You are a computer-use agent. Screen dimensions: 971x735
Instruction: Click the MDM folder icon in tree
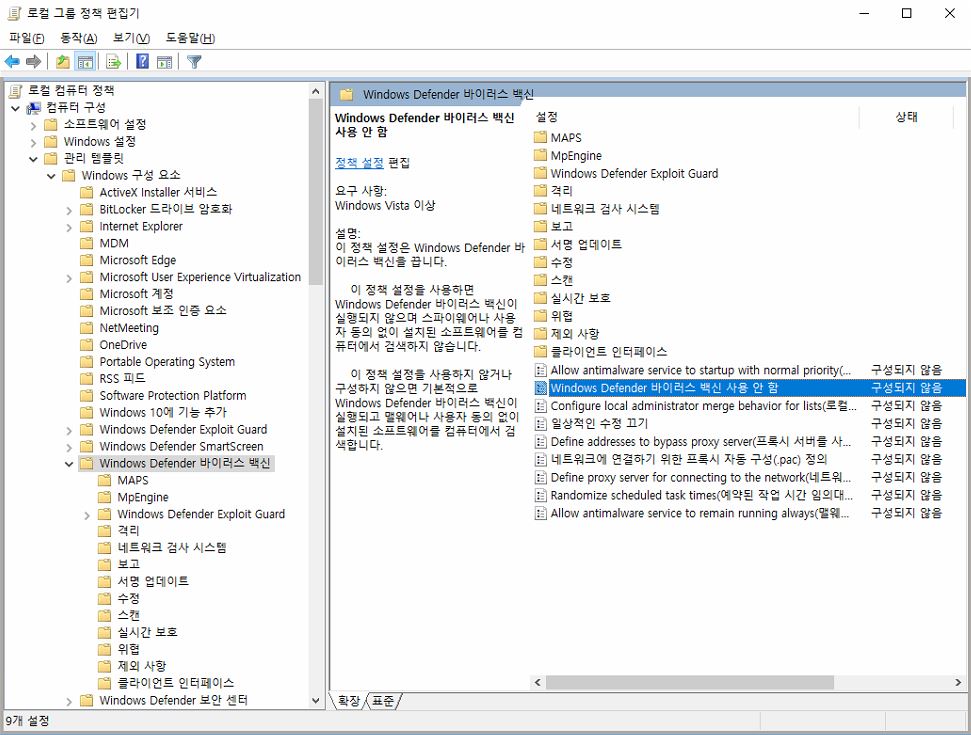(87, 243)
